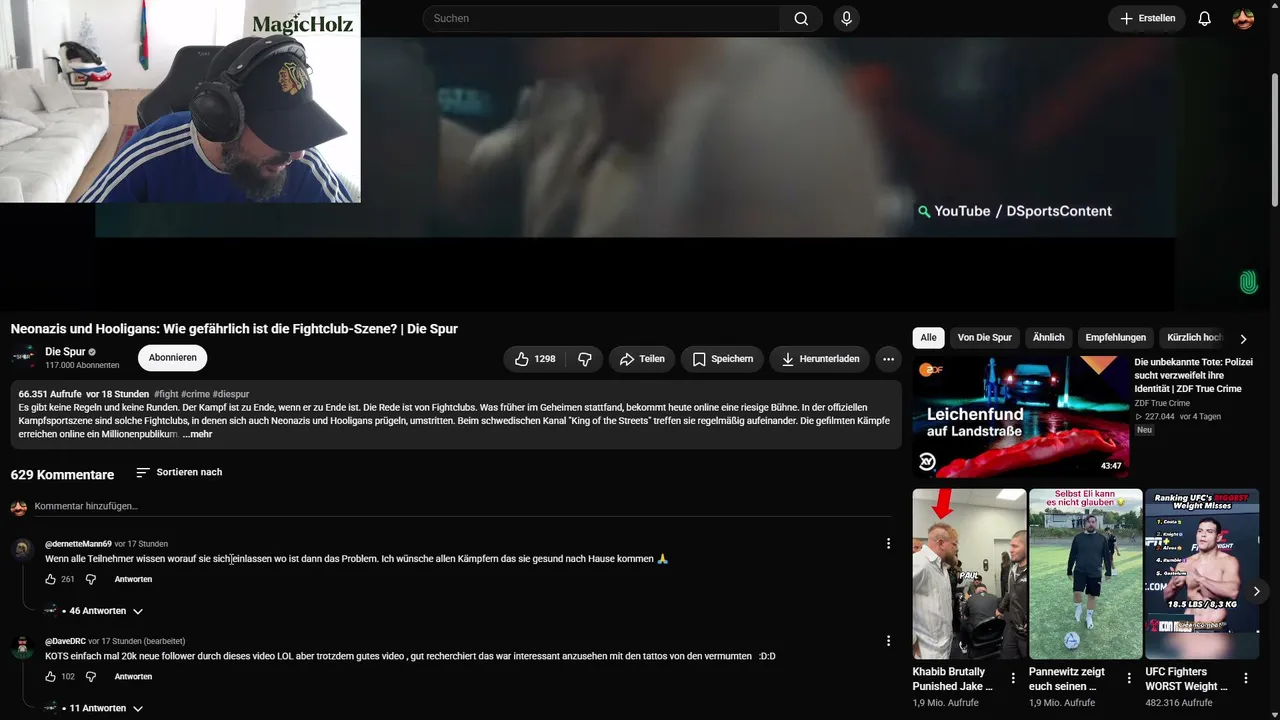Image resolution: width=1280 pixels, height=720 pixels.
Task: Save the video with Speichern
Action: tap(722, 359)
